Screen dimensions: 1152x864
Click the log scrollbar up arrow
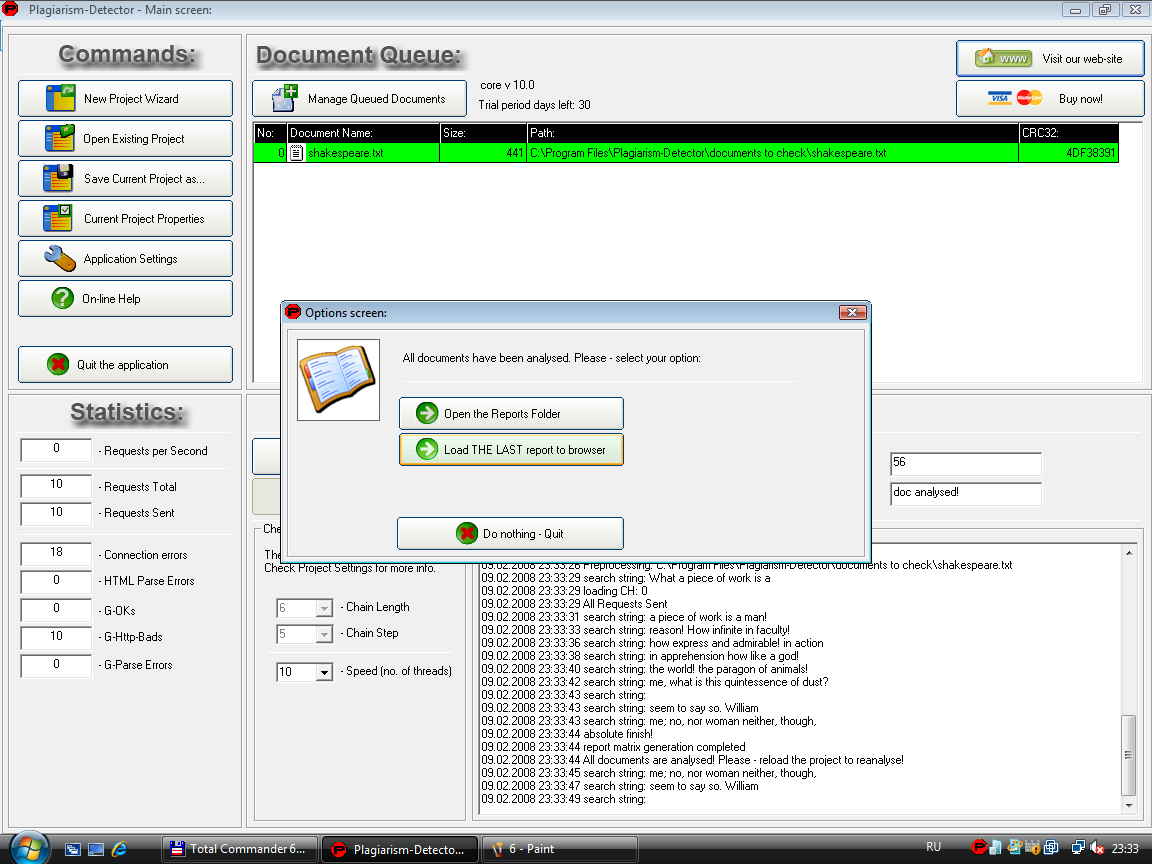(x=1129, y=552)
